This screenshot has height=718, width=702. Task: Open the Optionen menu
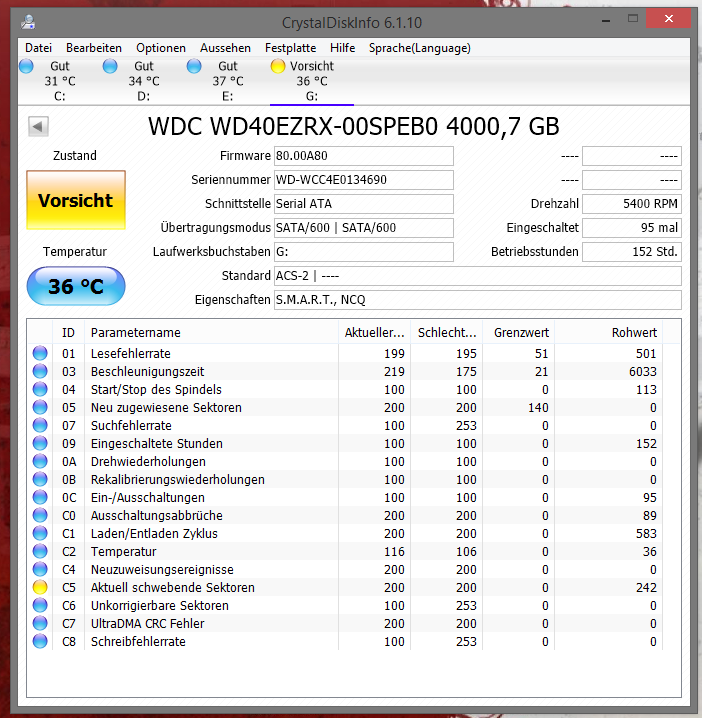[x=161, y=48]
